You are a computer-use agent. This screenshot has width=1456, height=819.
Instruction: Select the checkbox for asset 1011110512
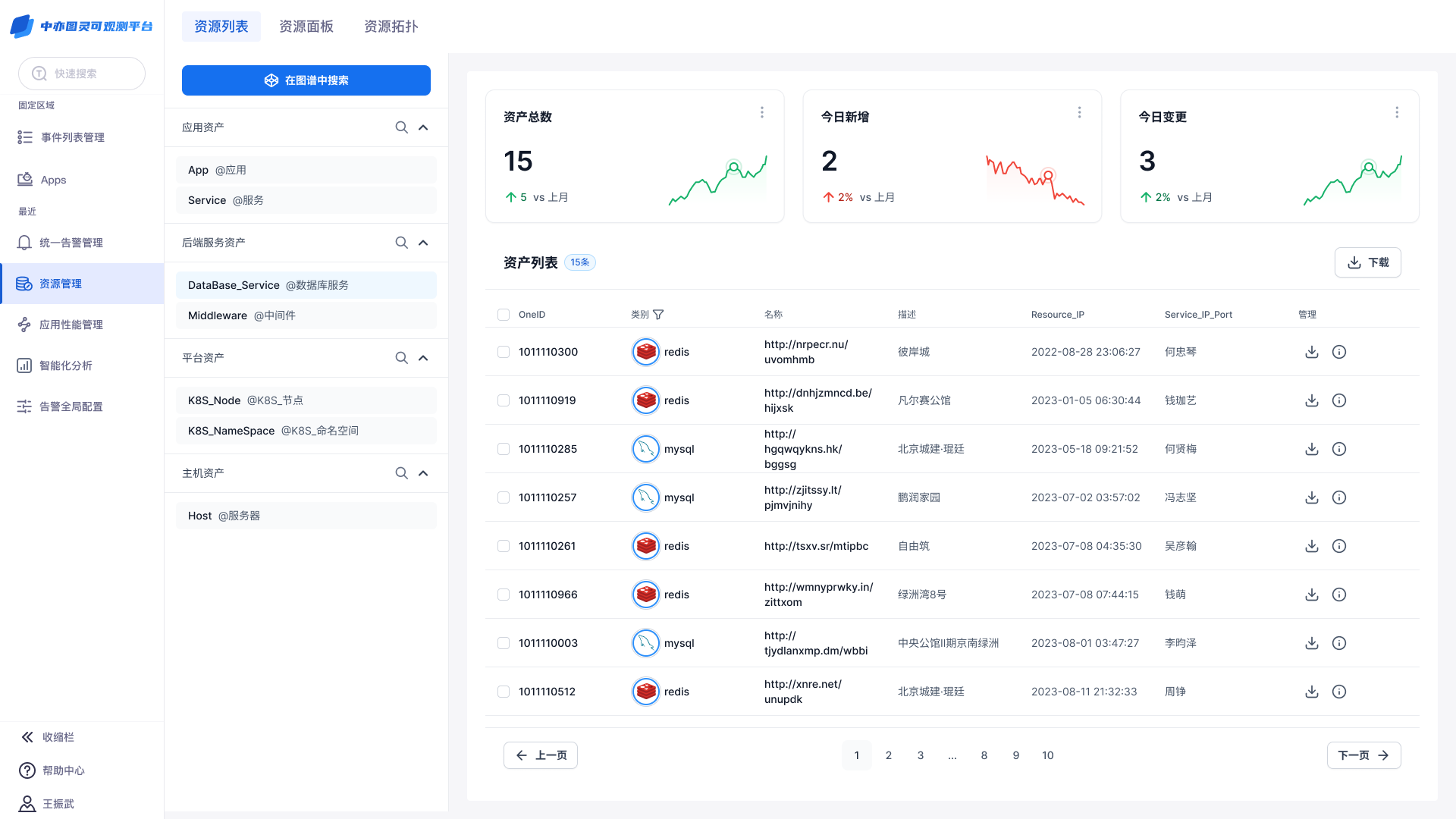pyautogui.click(x=504, y=692)
